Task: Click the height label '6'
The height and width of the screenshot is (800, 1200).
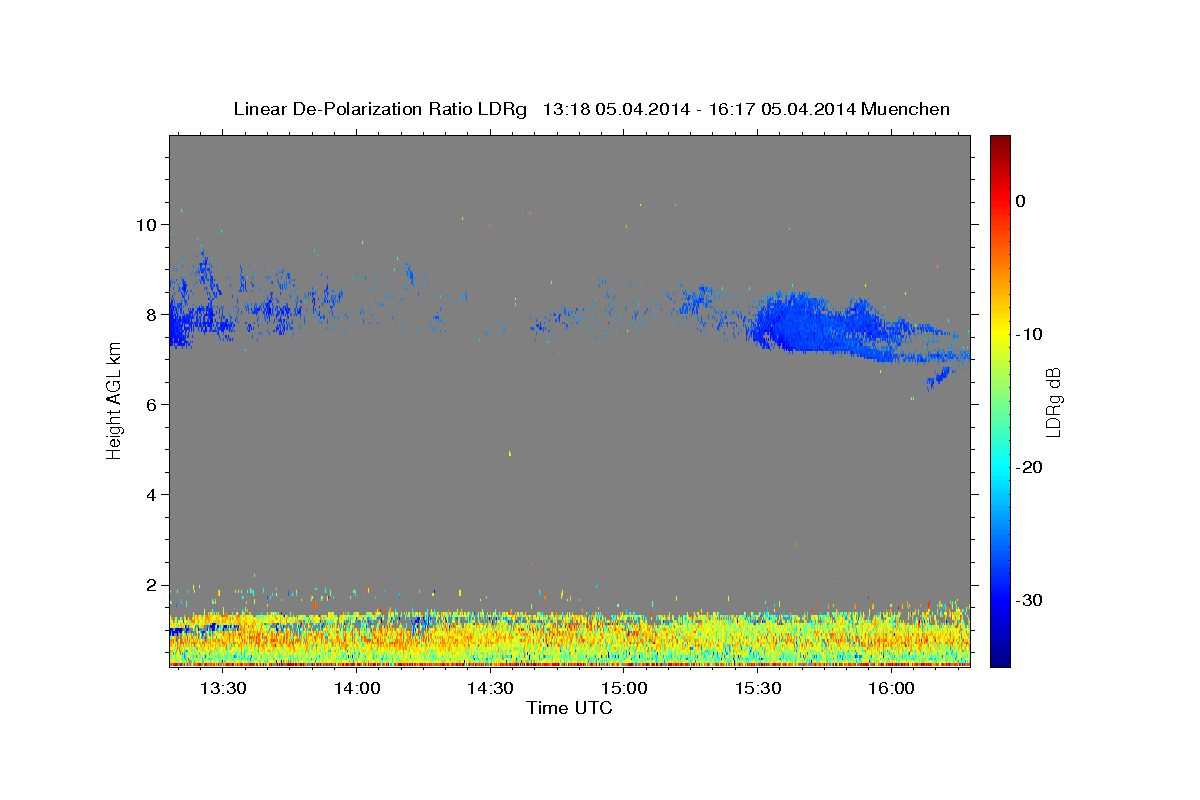Action: tap(151, 404)
